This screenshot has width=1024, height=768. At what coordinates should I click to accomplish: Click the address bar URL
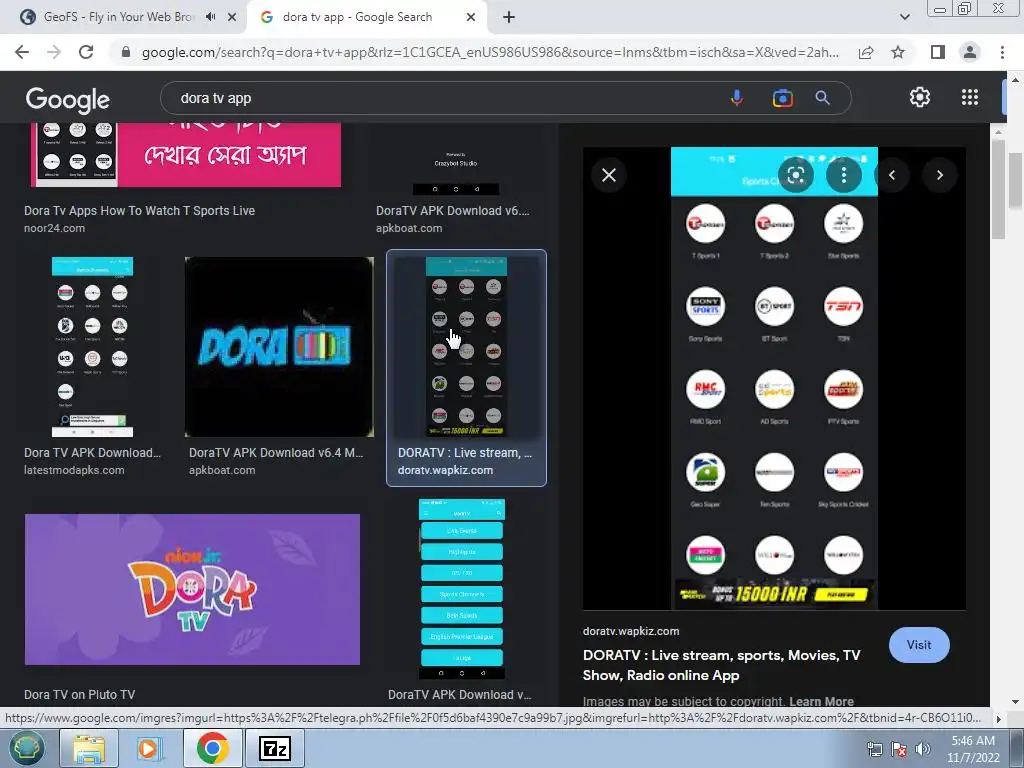tap(490, 52)
